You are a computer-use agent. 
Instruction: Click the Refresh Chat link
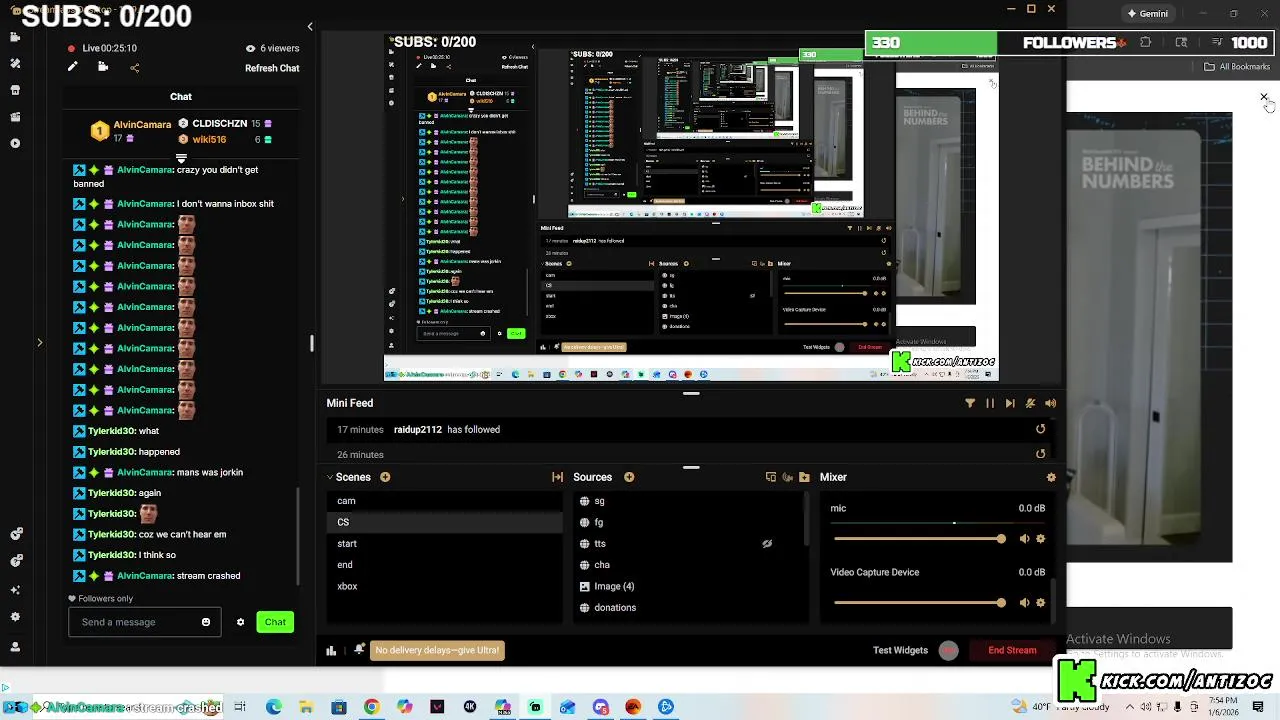[x=272, y=68]
